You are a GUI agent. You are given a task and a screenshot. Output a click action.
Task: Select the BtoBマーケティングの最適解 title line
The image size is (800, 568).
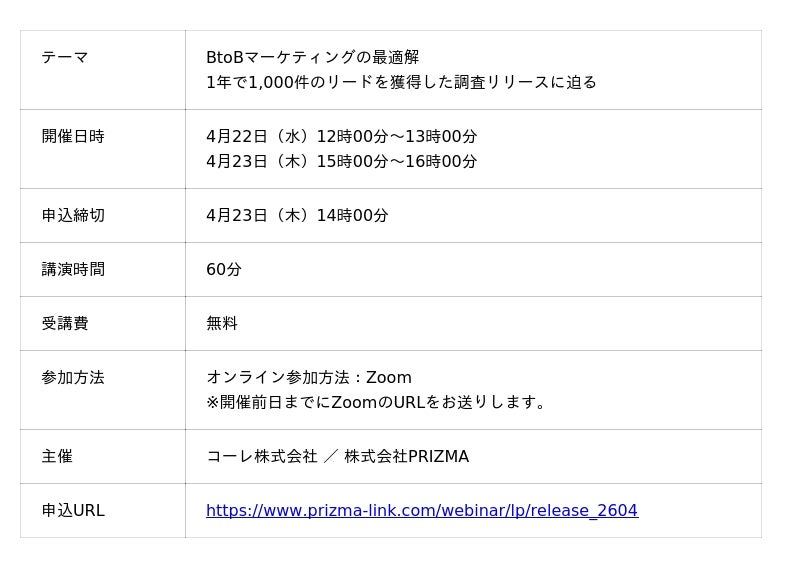pos(312,58)
